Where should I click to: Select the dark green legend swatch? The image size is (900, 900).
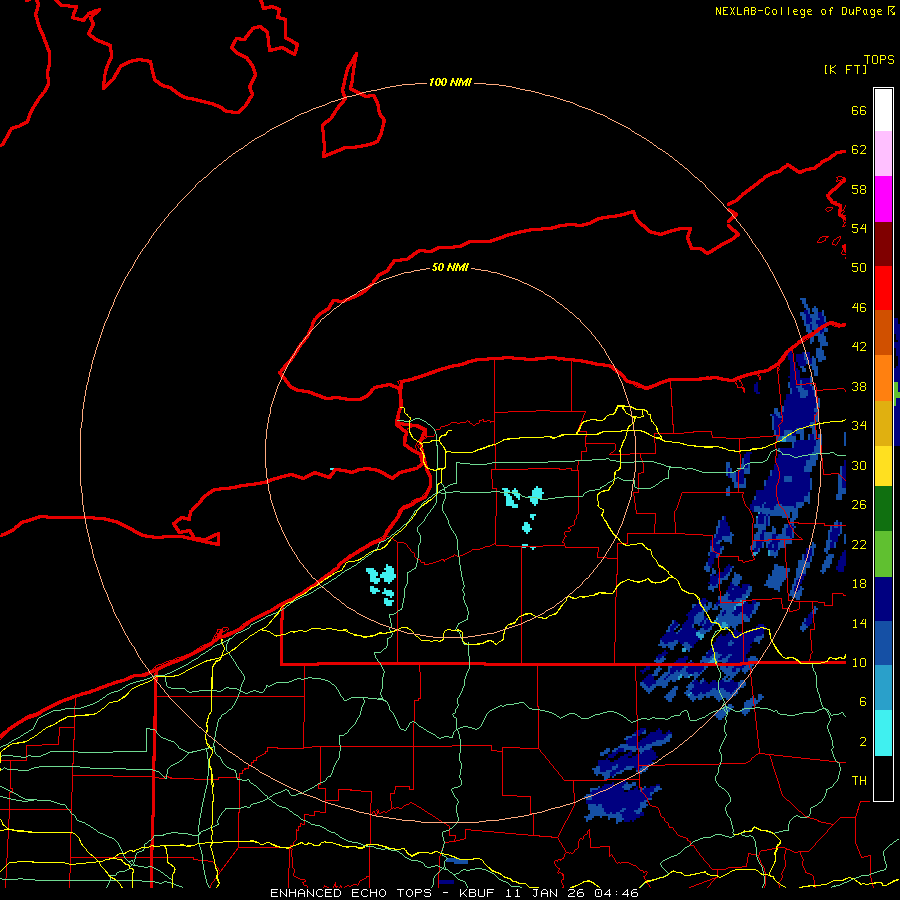[x=883, y=509]
